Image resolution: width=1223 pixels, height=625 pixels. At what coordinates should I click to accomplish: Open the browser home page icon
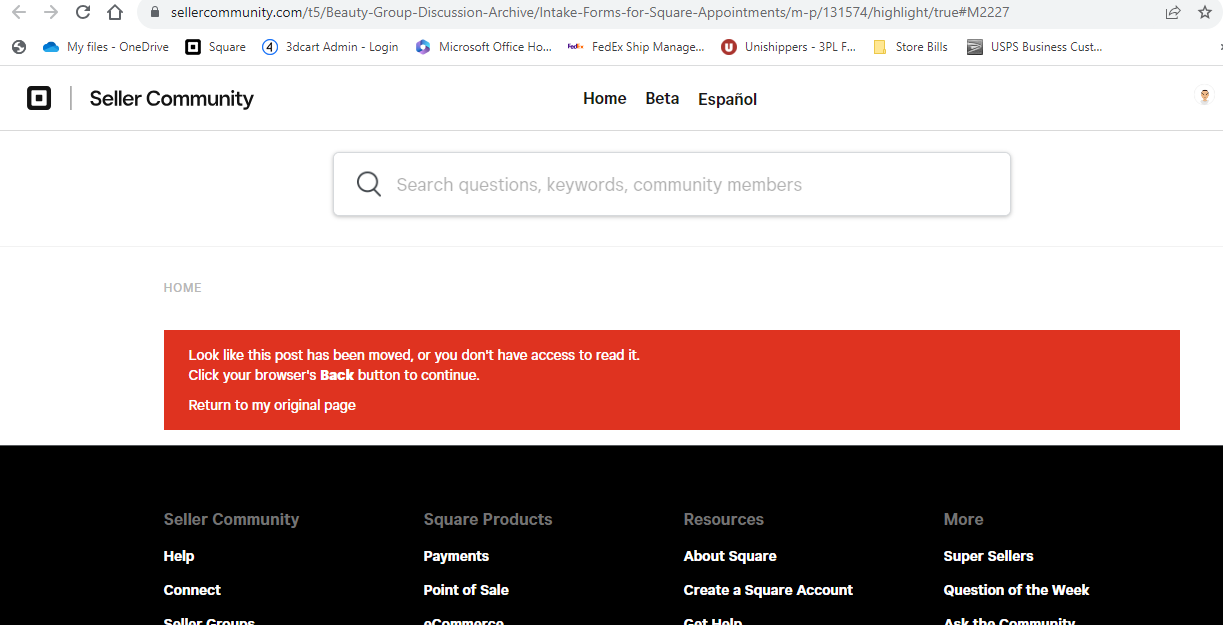pos(114,14)
